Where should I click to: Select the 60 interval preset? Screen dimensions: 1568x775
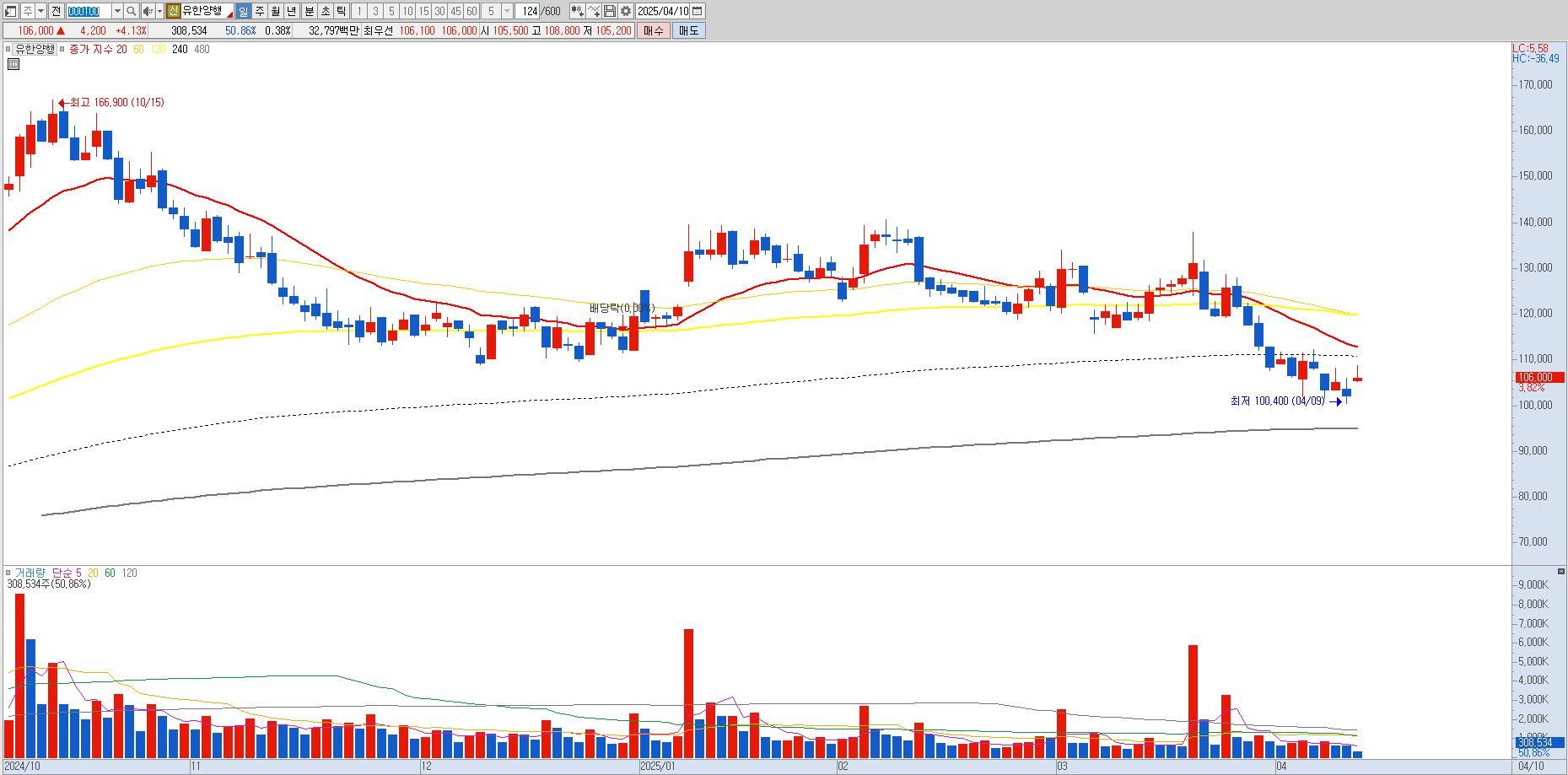(x=471, y=11)
